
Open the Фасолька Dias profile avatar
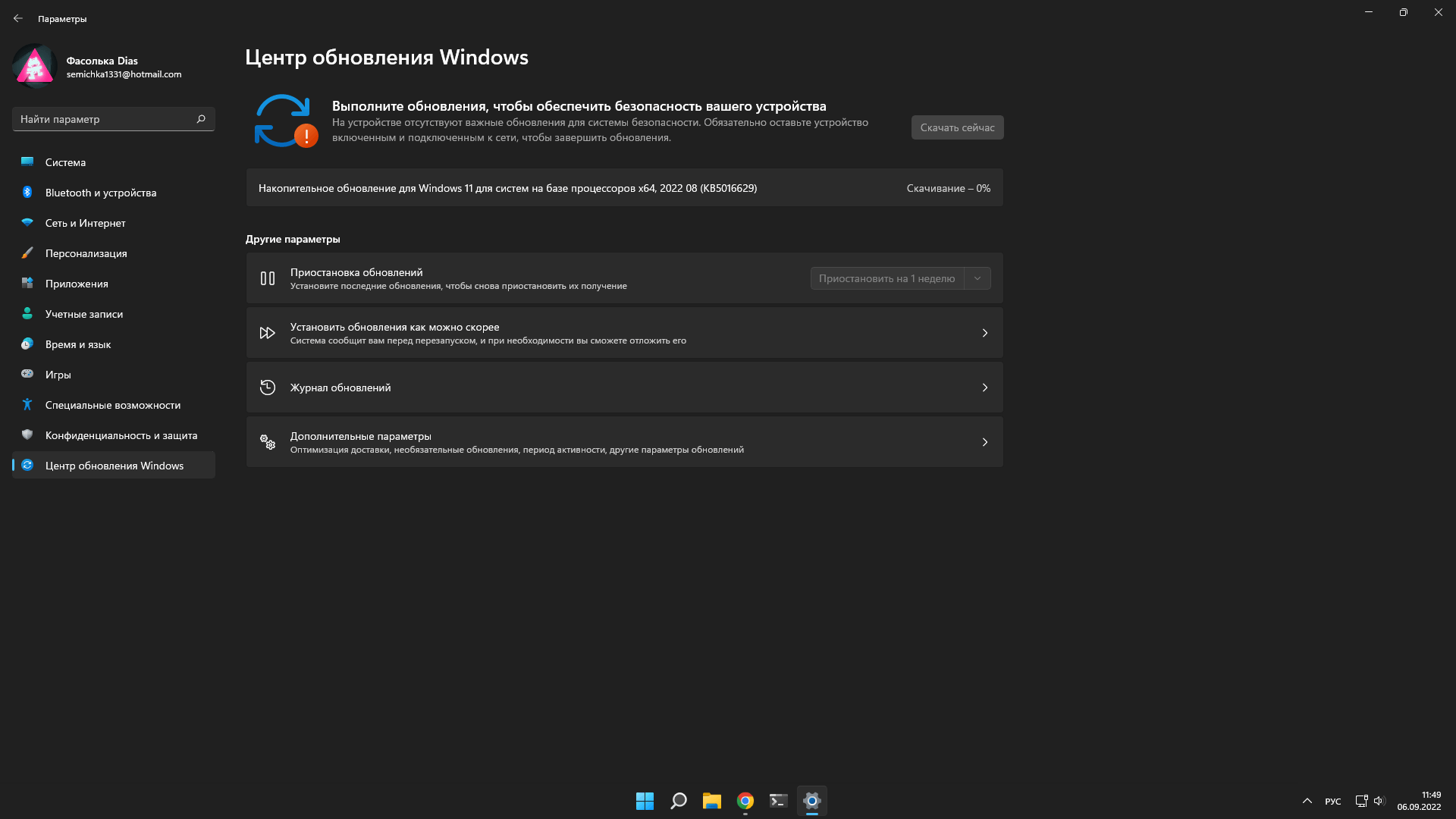click(35, 67)
